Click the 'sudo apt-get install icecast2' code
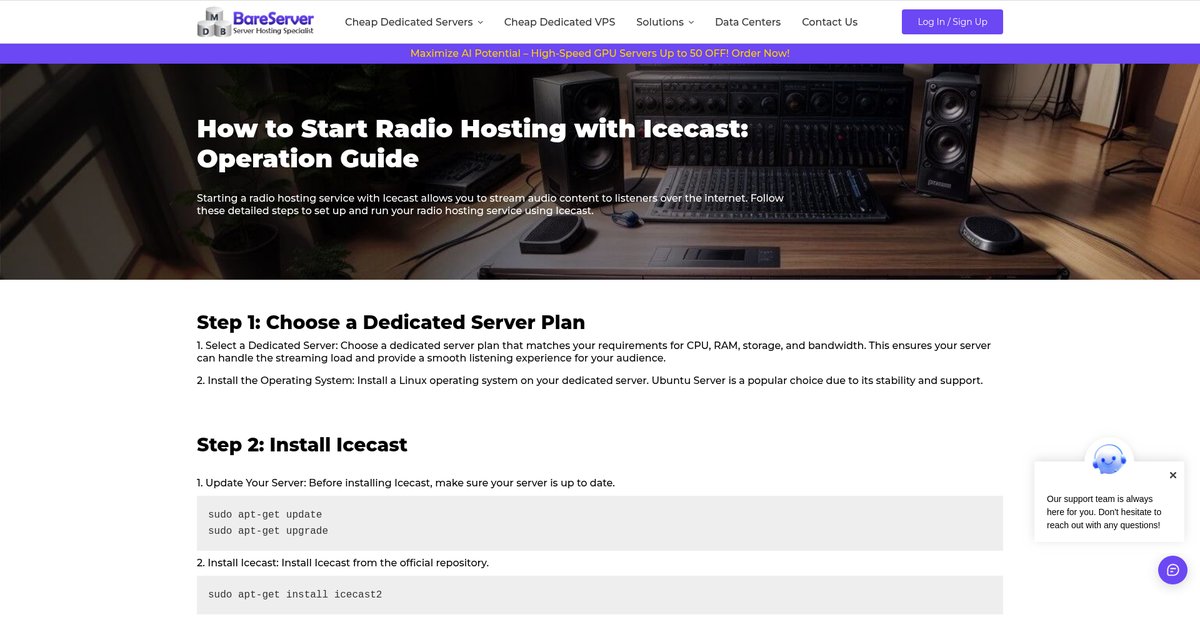This screenshot has height=620, width=1200. (x=295, y=594)
